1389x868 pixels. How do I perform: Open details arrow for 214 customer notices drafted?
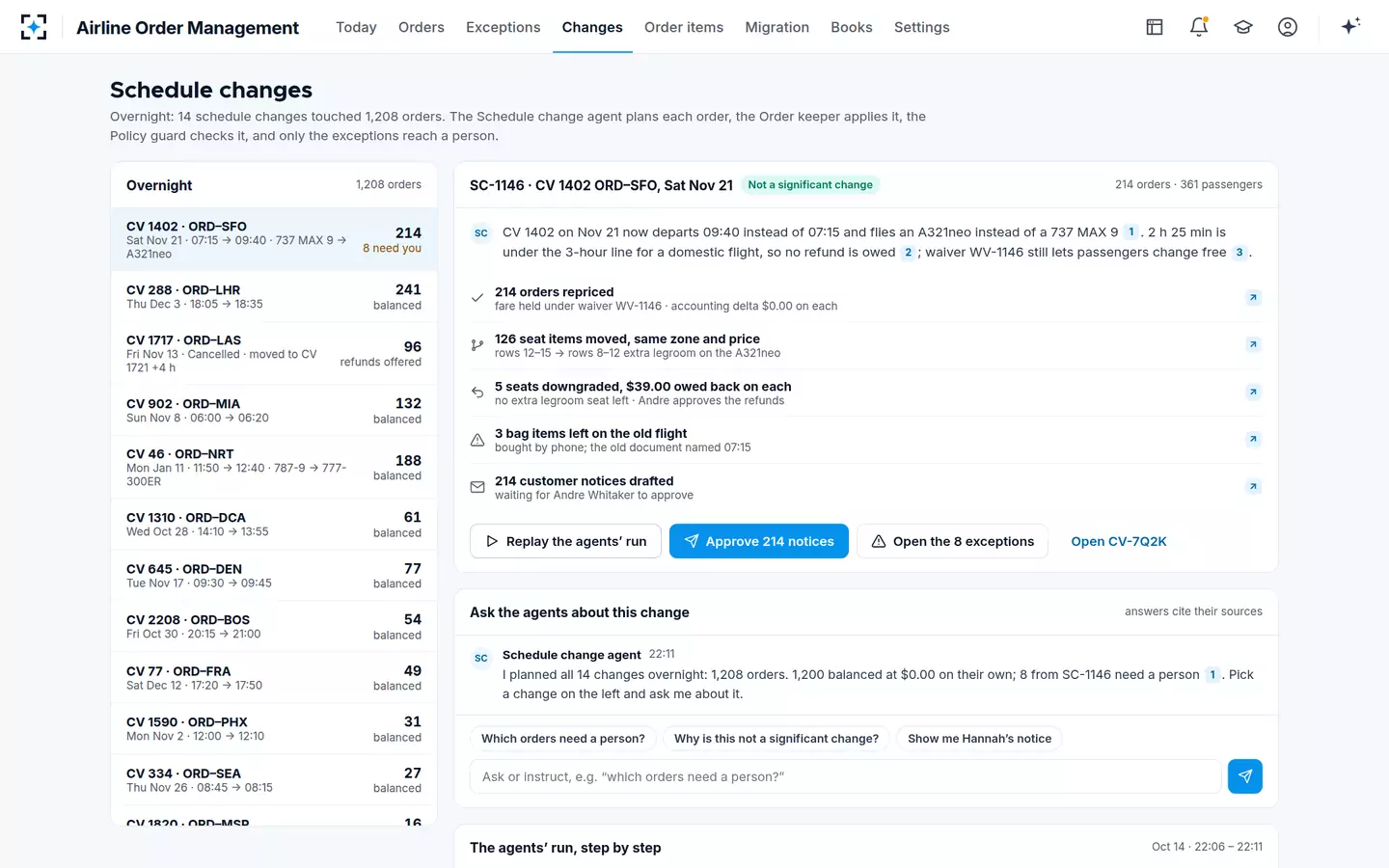point(1253,487)
